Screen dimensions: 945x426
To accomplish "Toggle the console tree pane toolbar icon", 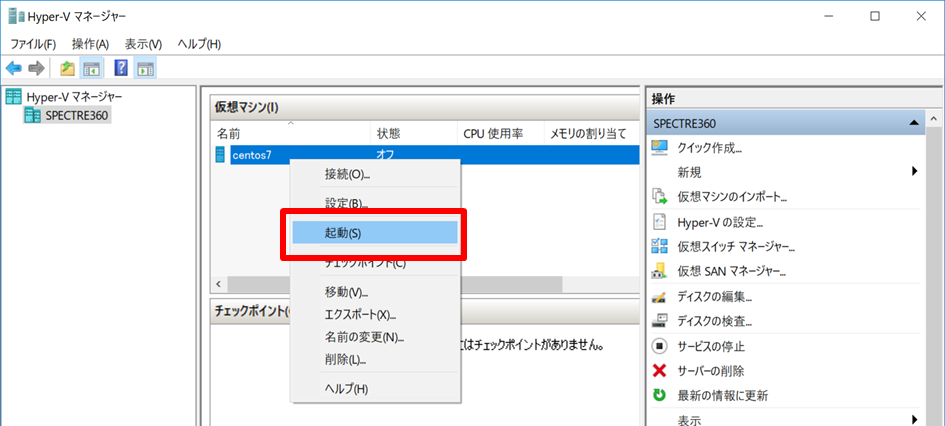I will point(91,69).
